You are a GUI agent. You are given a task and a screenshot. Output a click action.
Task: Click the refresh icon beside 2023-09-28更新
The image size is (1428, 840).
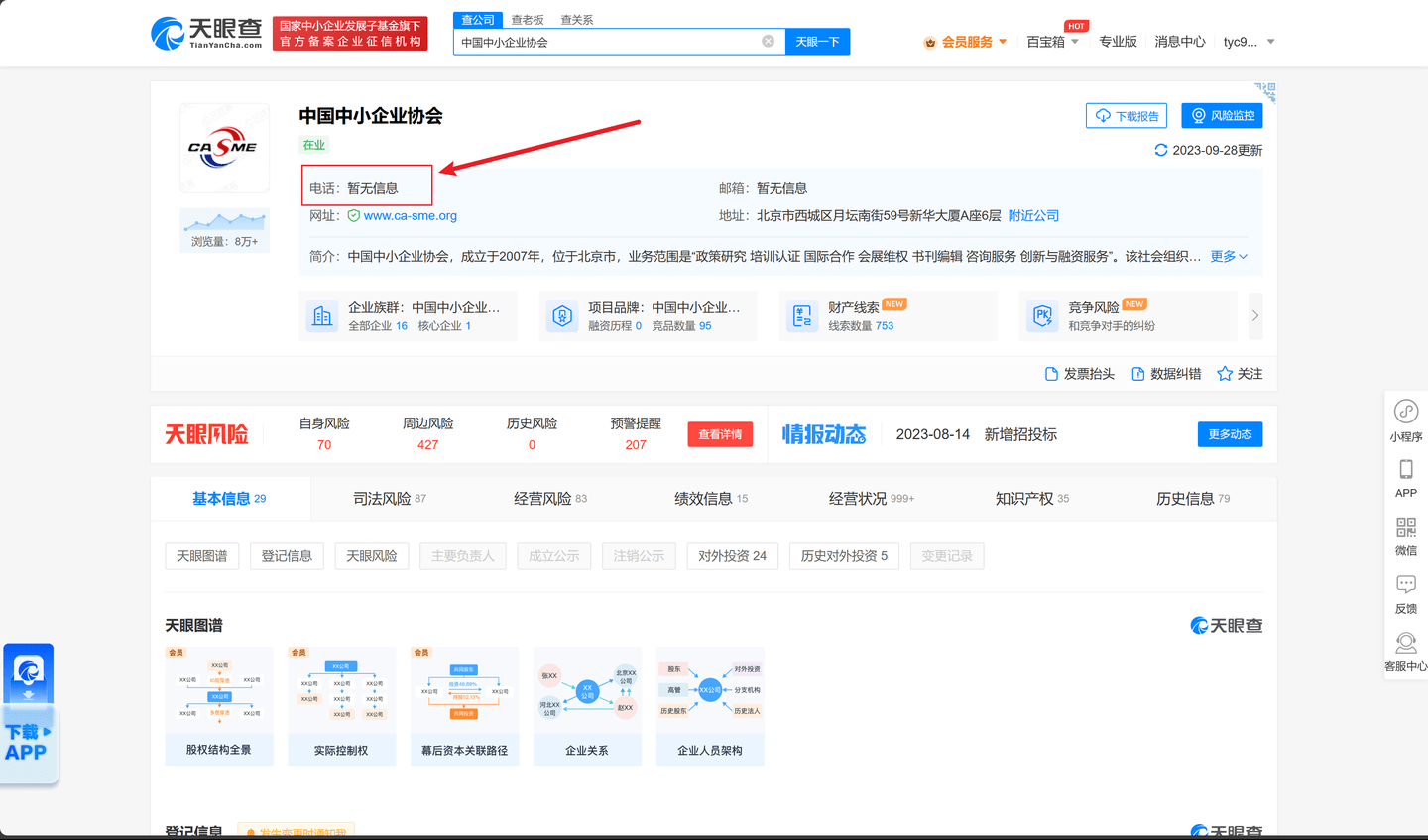[x=1160, y=150]
